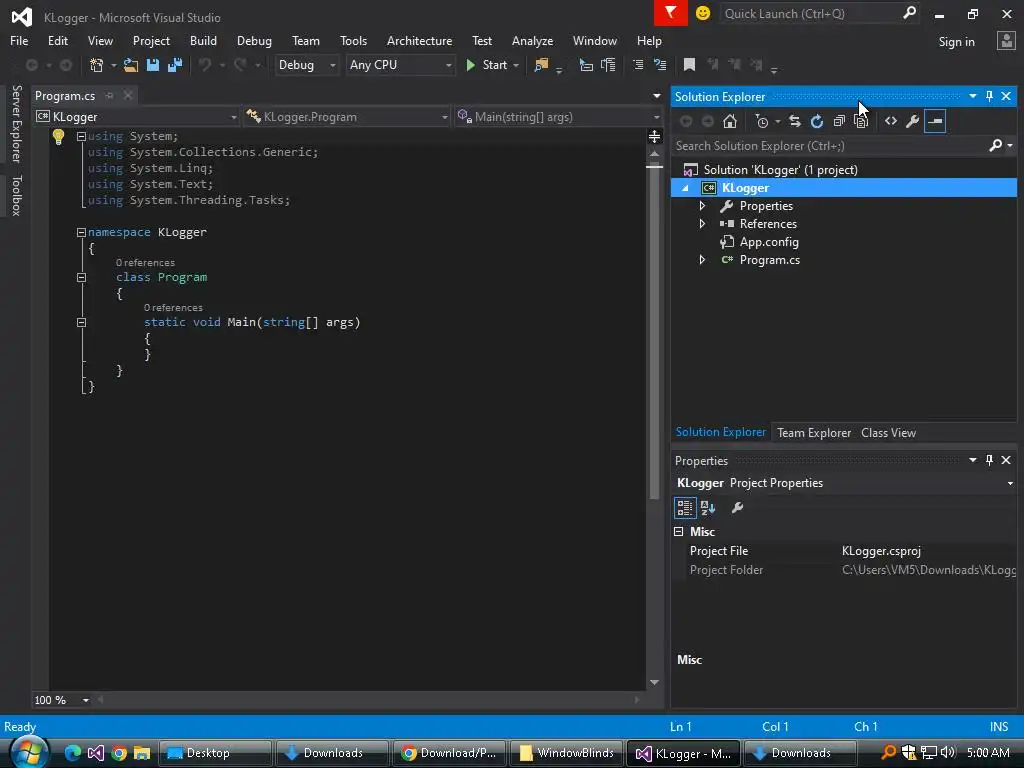This screenshot has height=768, width=1024.
Task: Collapse the Main method code block
Action: 82,323
